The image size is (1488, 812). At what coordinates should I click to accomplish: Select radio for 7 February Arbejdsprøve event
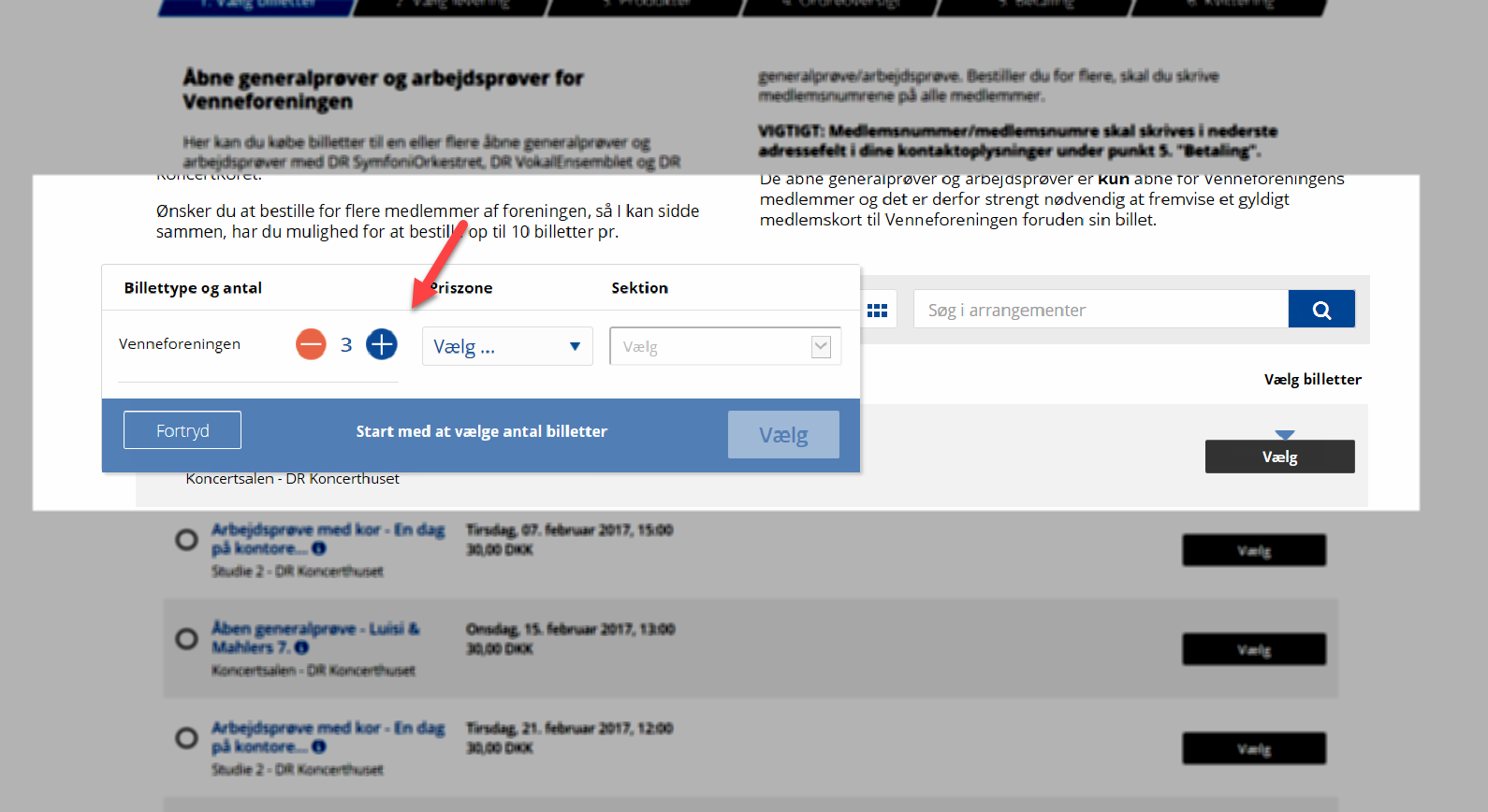click(187, 540)
